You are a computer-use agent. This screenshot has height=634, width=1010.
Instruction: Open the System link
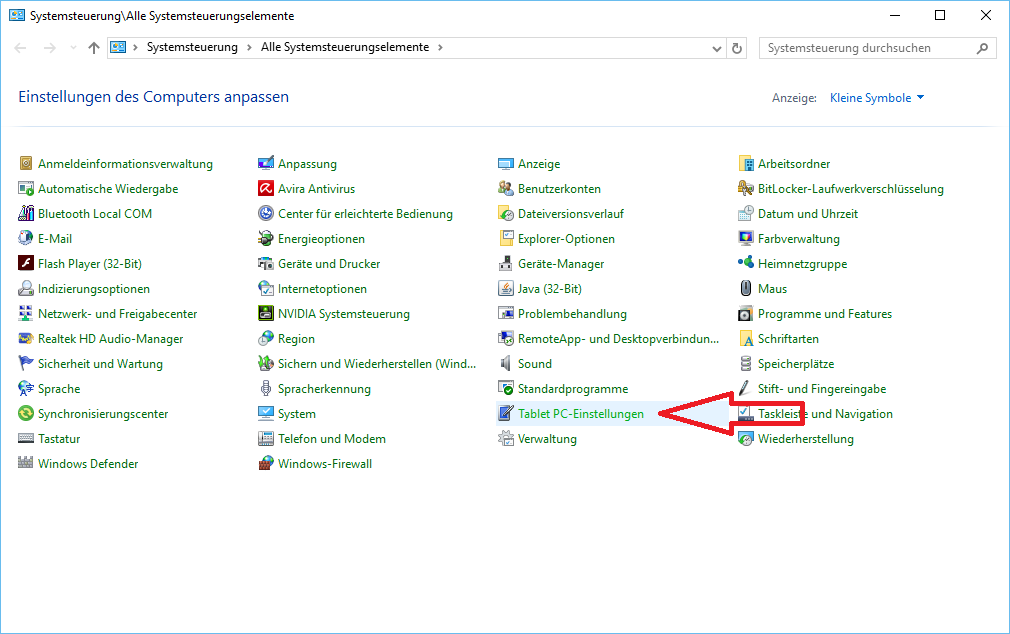[x=296, y=414]
